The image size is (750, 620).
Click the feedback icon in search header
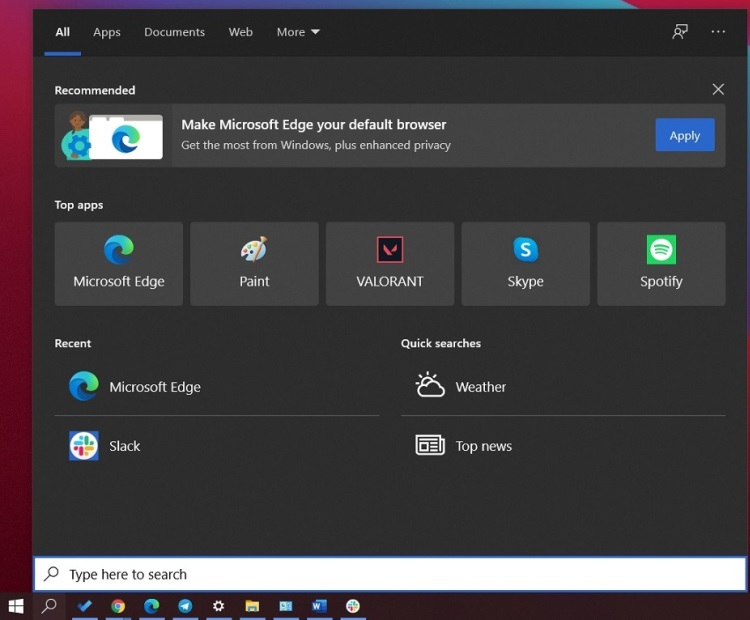(x=680, y=32)
